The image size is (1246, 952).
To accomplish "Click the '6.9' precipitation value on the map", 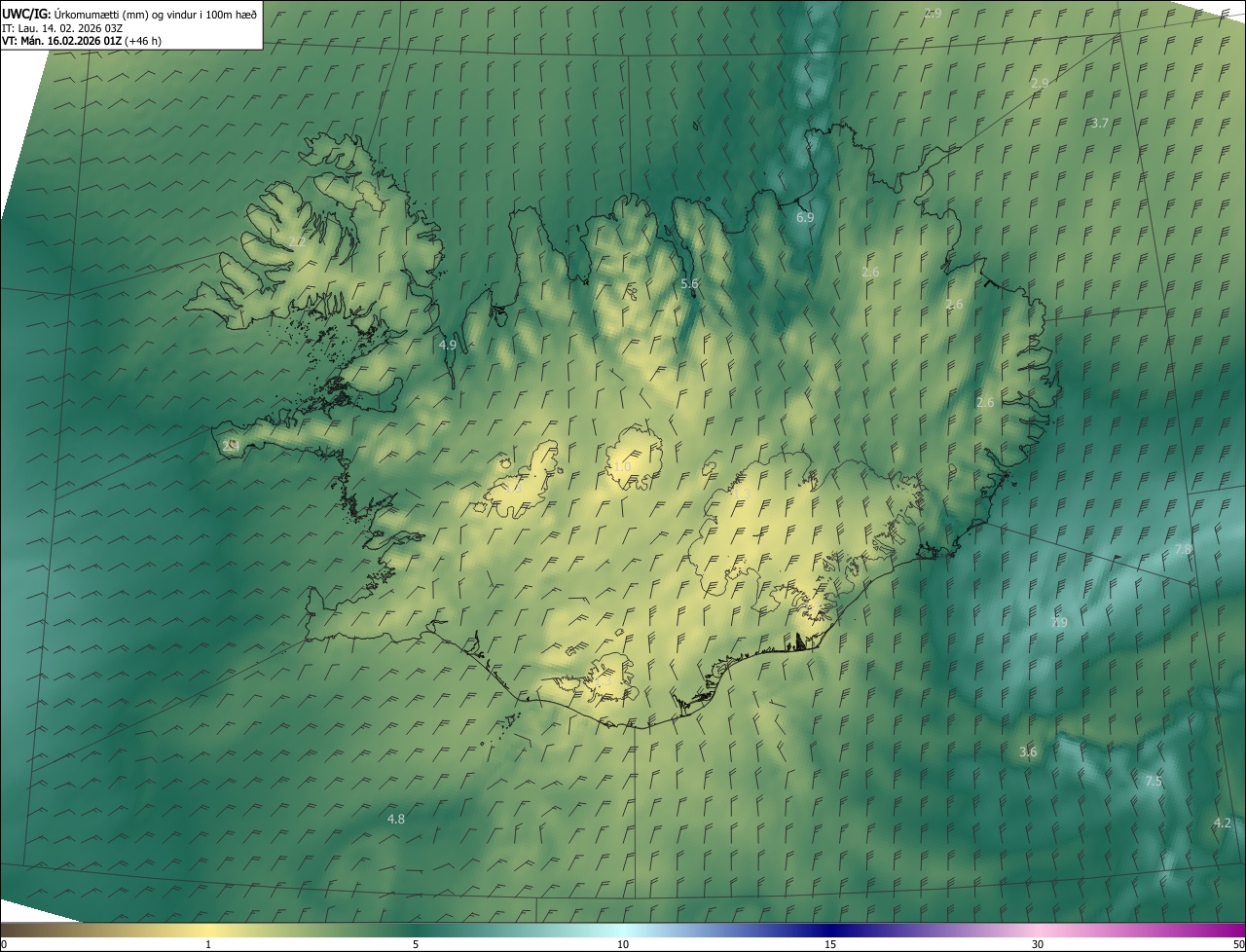I will pos(805,218).
